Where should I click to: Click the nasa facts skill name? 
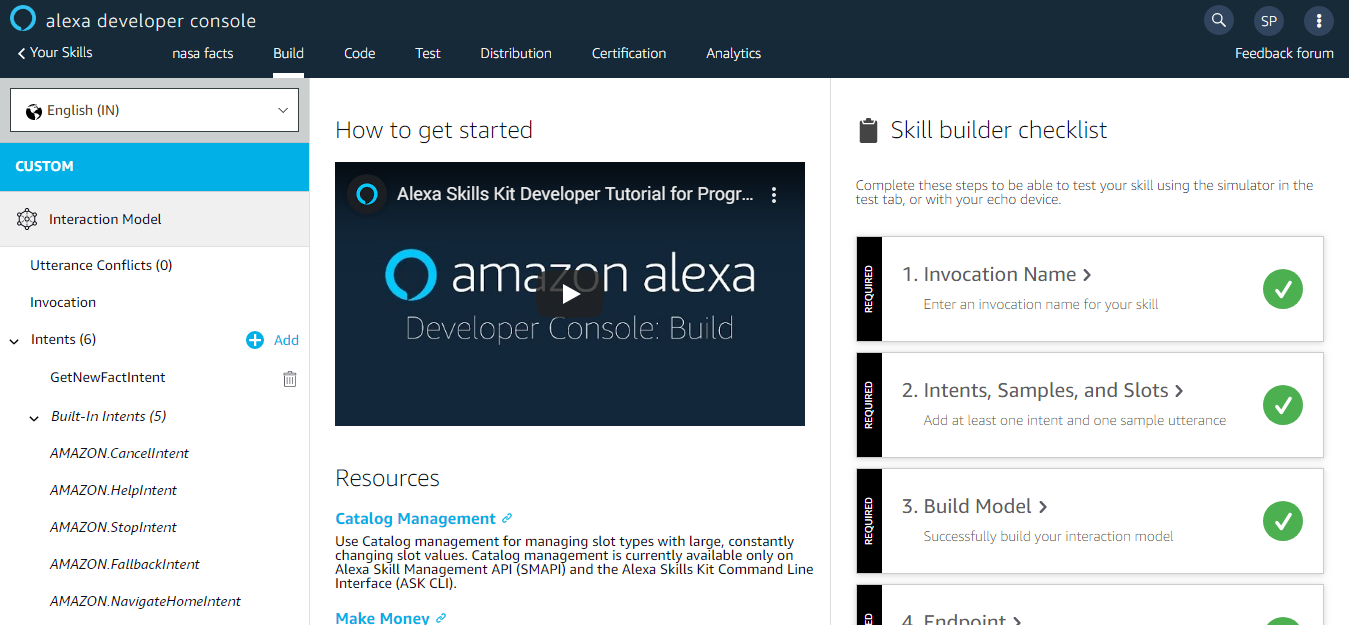[203, 53]
